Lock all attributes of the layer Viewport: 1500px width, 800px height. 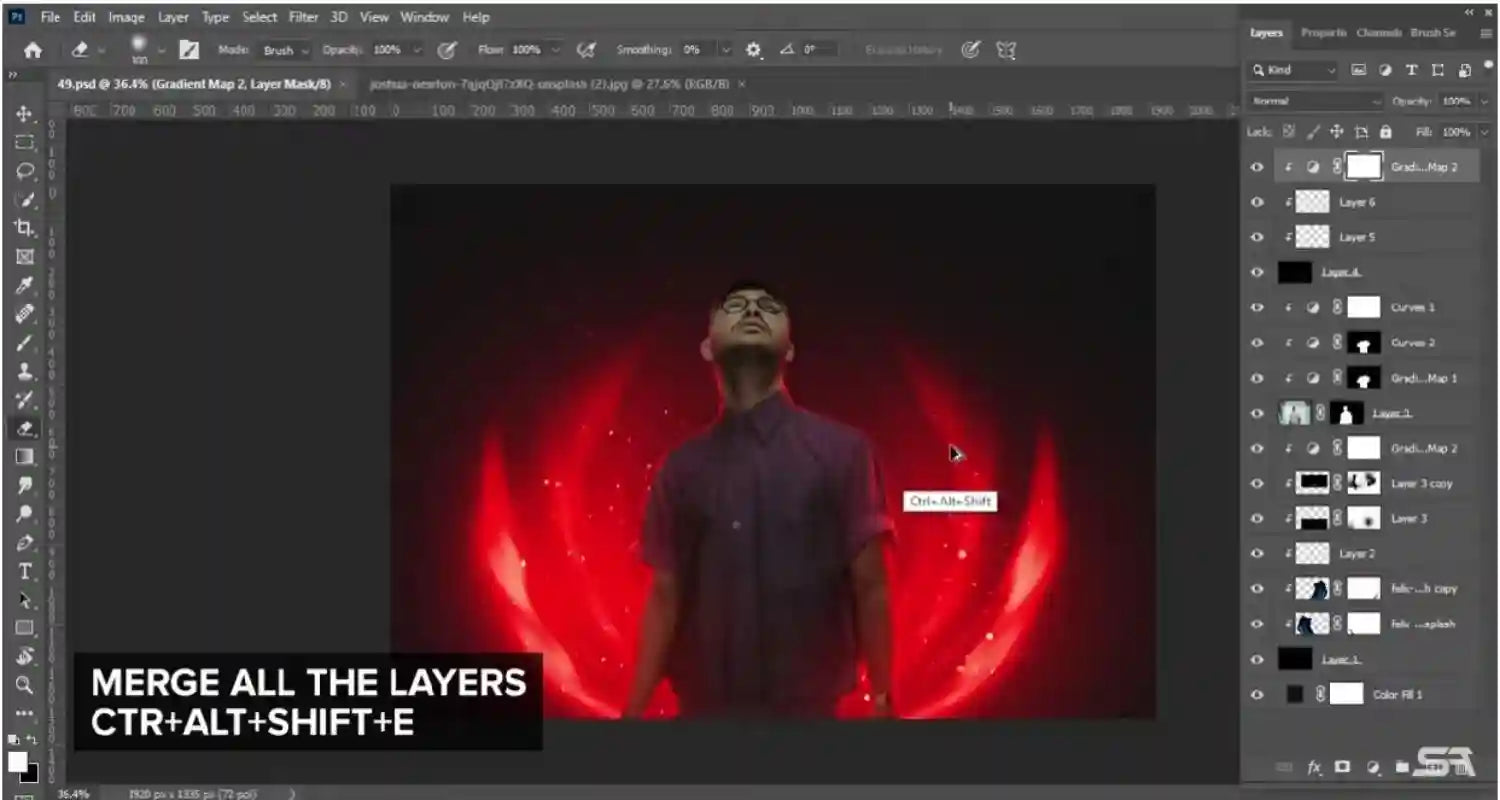[1386, 132]
